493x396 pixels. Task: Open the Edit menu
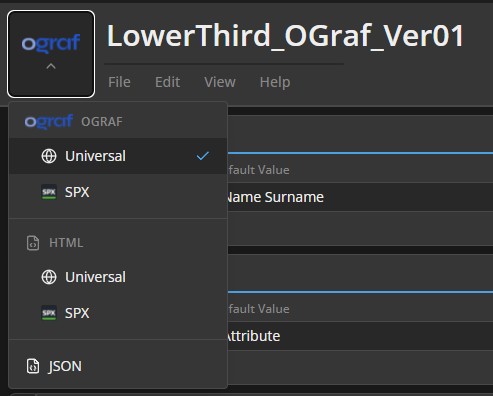(x=167, y=82)
